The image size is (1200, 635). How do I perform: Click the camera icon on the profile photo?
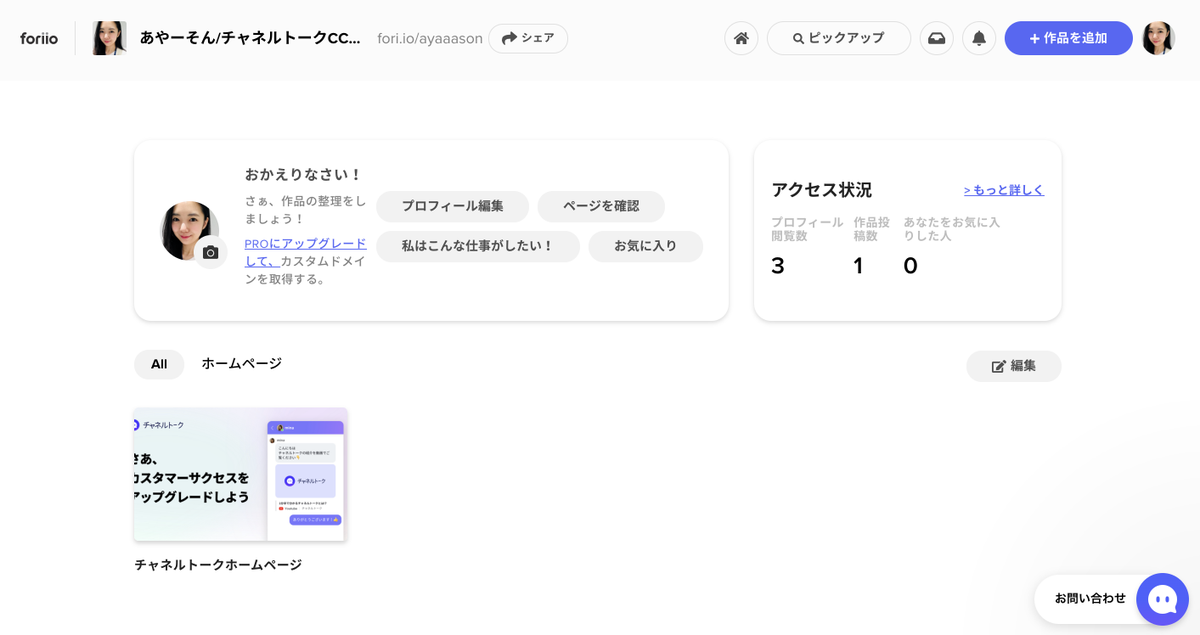pos(210,253)
